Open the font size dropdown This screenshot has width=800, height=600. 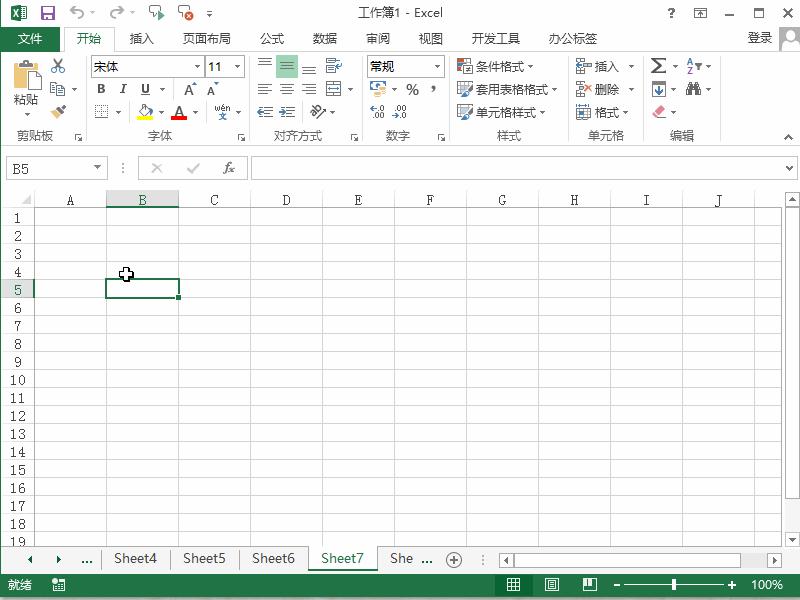237,66
